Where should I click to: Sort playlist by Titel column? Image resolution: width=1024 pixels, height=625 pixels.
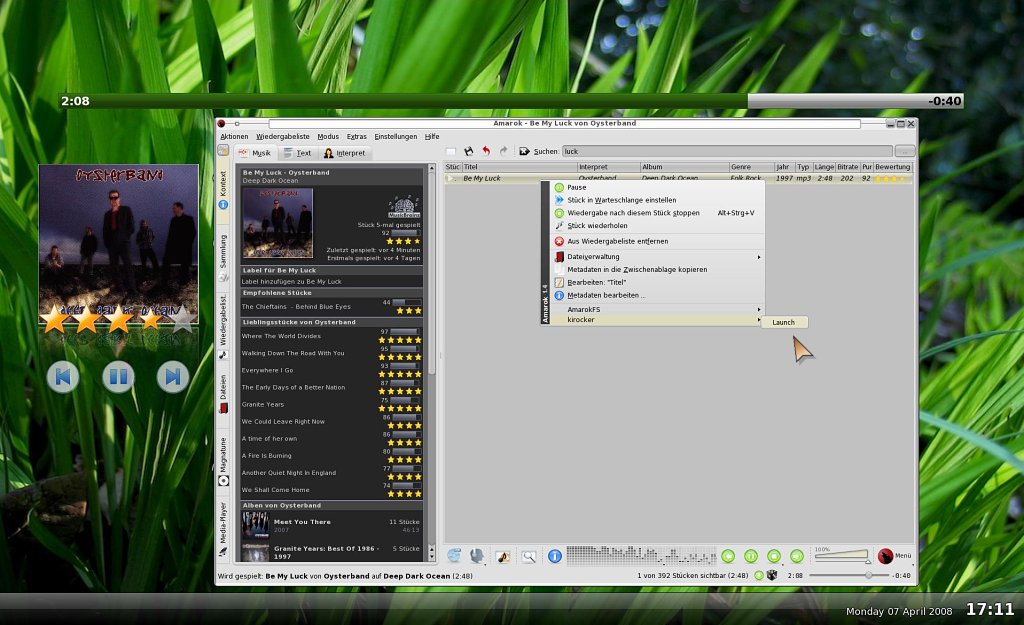tap(519, 167)
